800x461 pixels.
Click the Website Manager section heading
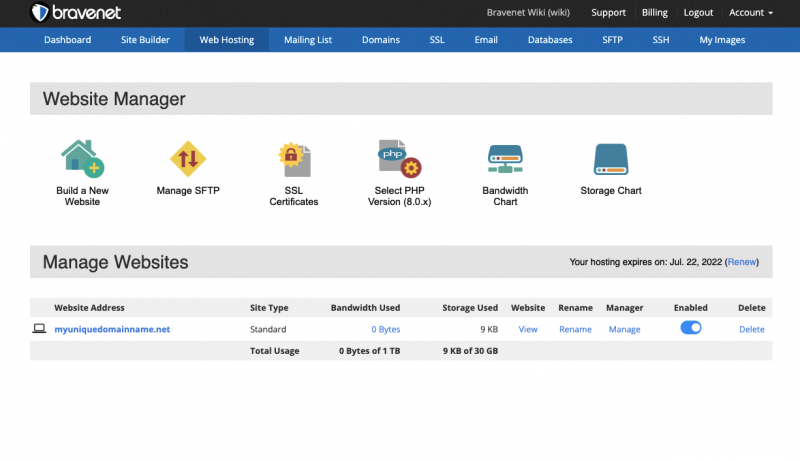point(114,98)
